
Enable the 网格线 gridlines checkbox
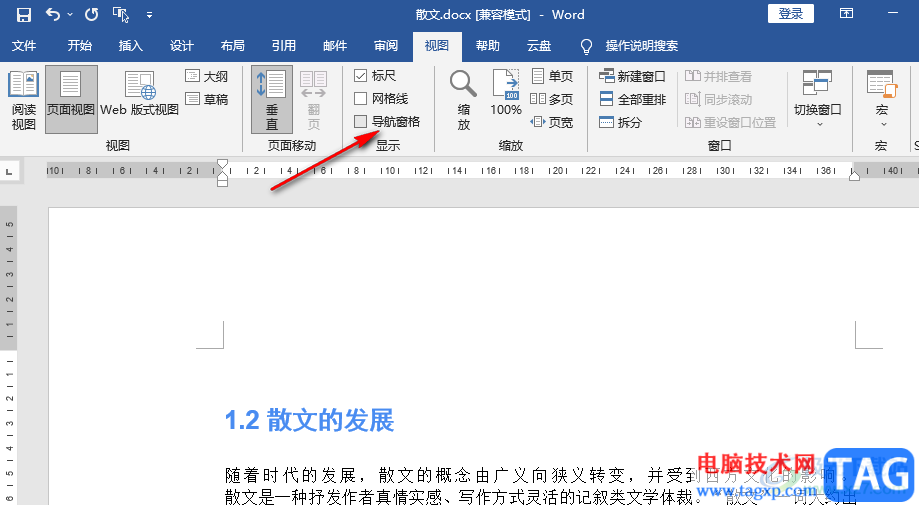click(x=360, y=98)
